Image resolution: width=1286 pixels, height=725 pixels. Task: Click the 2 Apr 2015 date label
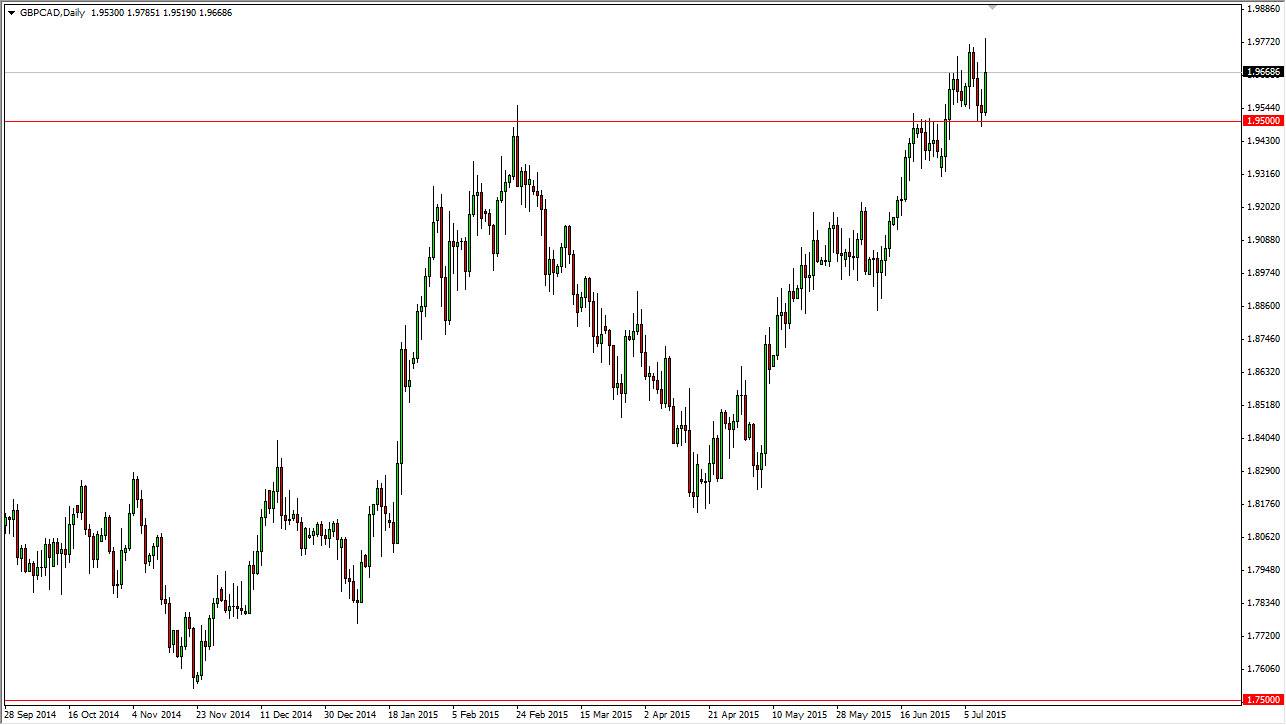click(668, 716)
